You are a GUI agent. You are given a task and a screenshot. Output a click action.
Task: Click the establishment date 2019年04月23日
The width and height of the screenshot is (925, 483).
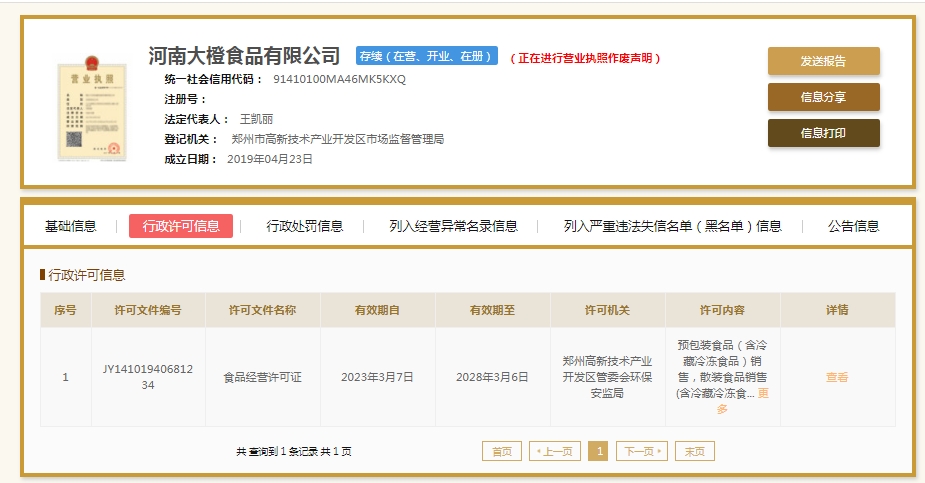pyautogui.click(x=270, y=159)
